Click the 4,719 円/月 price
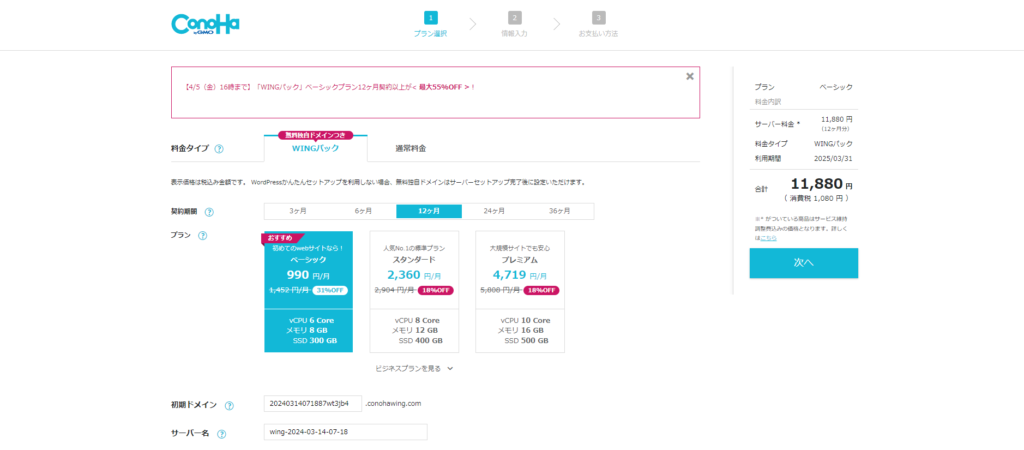Viewport: 1024px width, 450px height. (x=520, y=275)
